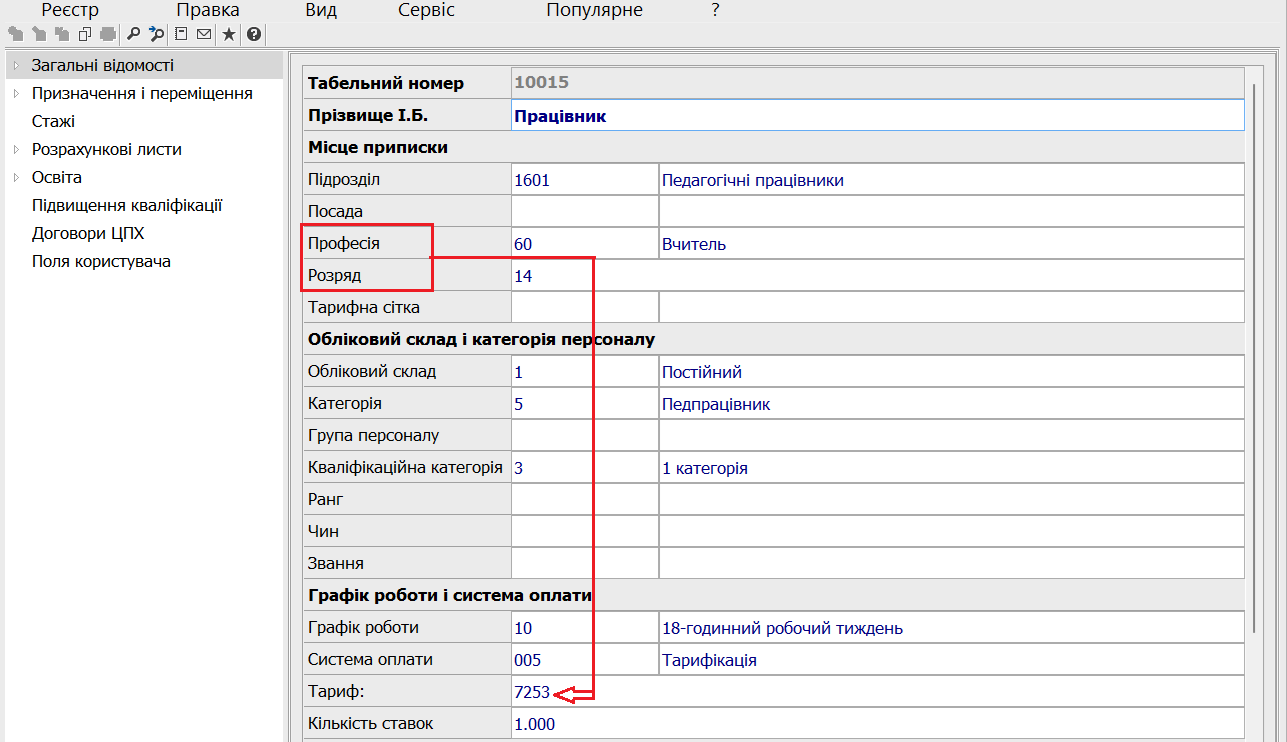
Task: Click the empty Ранг code field
Action: click(584, 500)
